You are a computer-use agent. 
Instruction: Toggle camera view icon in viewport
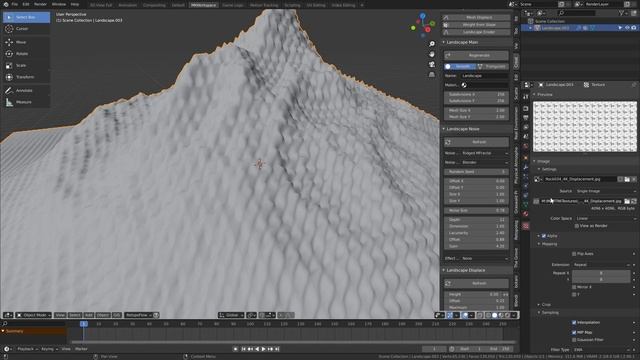(432, 64)
